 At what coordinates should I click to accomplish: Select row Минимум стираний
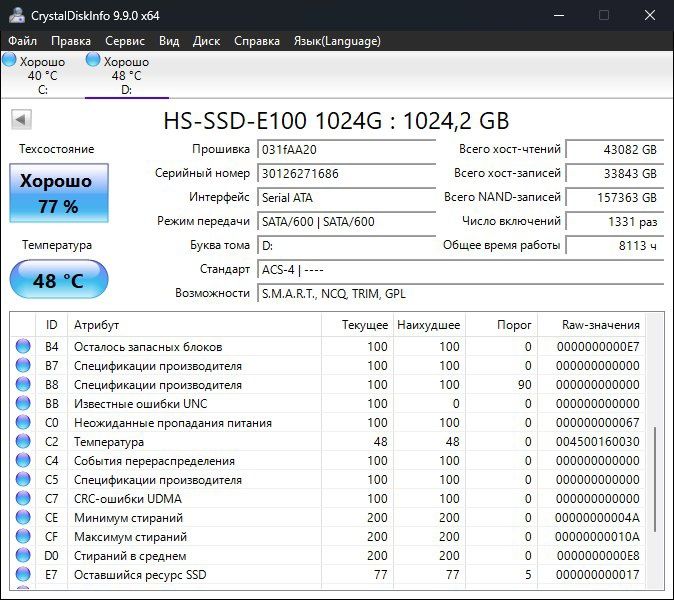328,517
